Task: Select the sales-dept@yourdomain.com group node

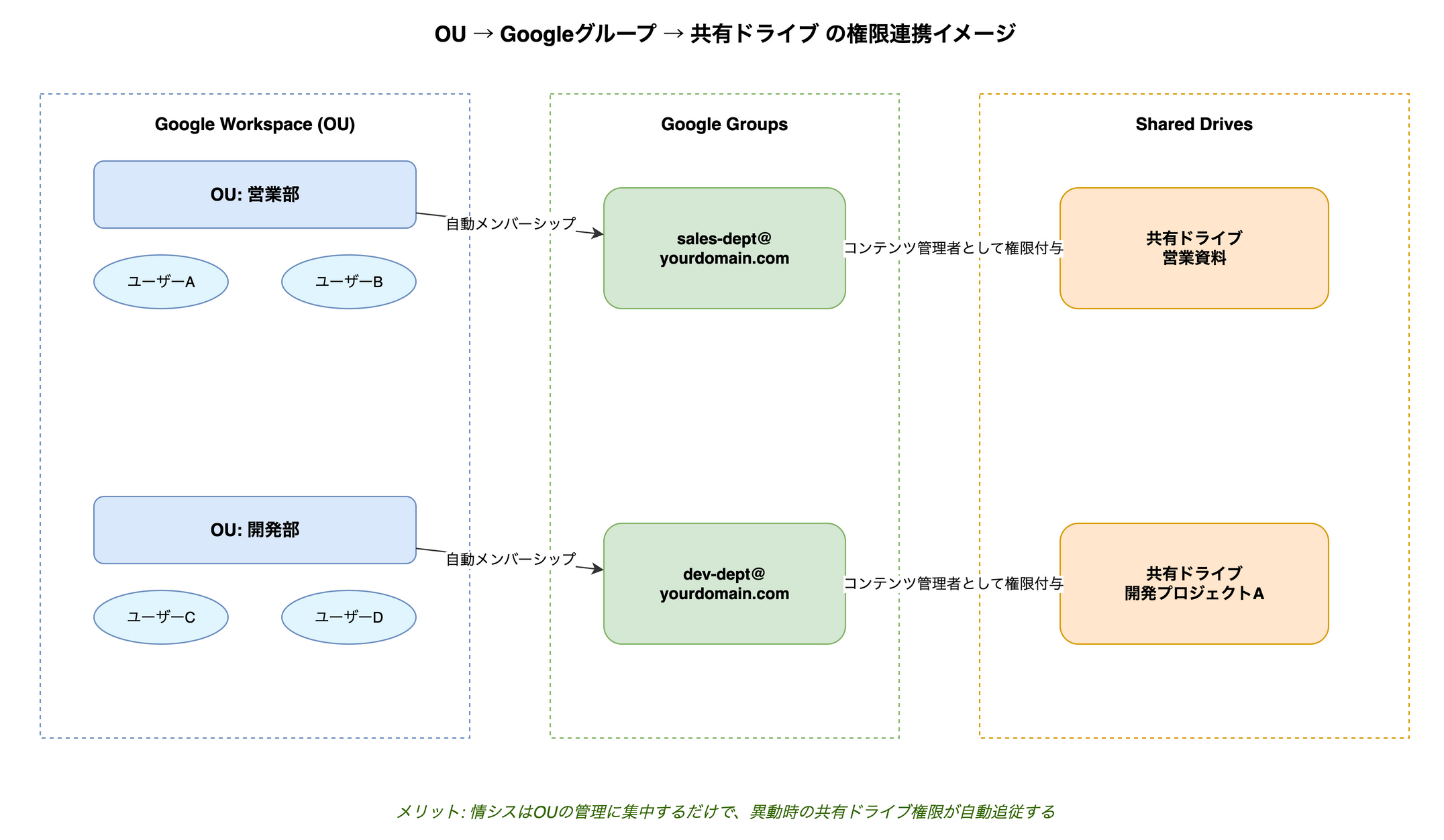Action: (725, 248)
